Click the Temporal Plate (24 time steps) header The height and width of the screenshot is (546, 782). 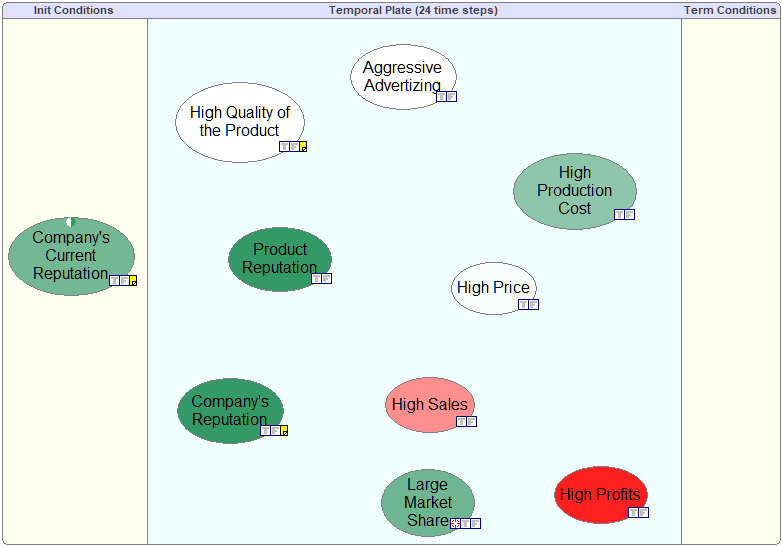(413, 10)
